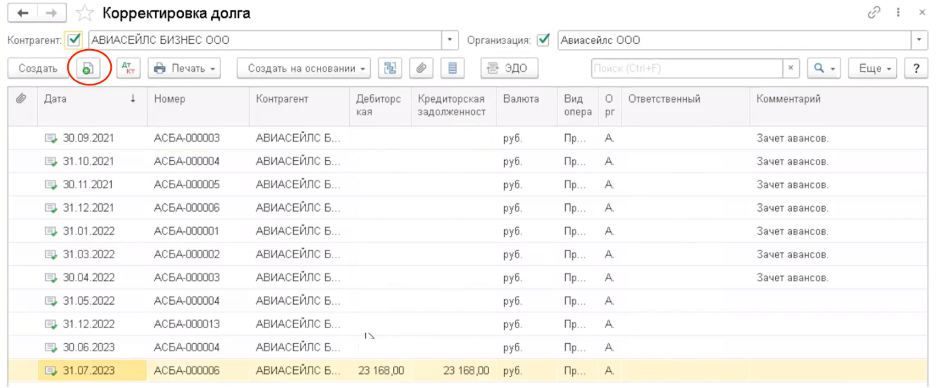
Task: Click Кредиторская задолженность column header
Action: 454,105
